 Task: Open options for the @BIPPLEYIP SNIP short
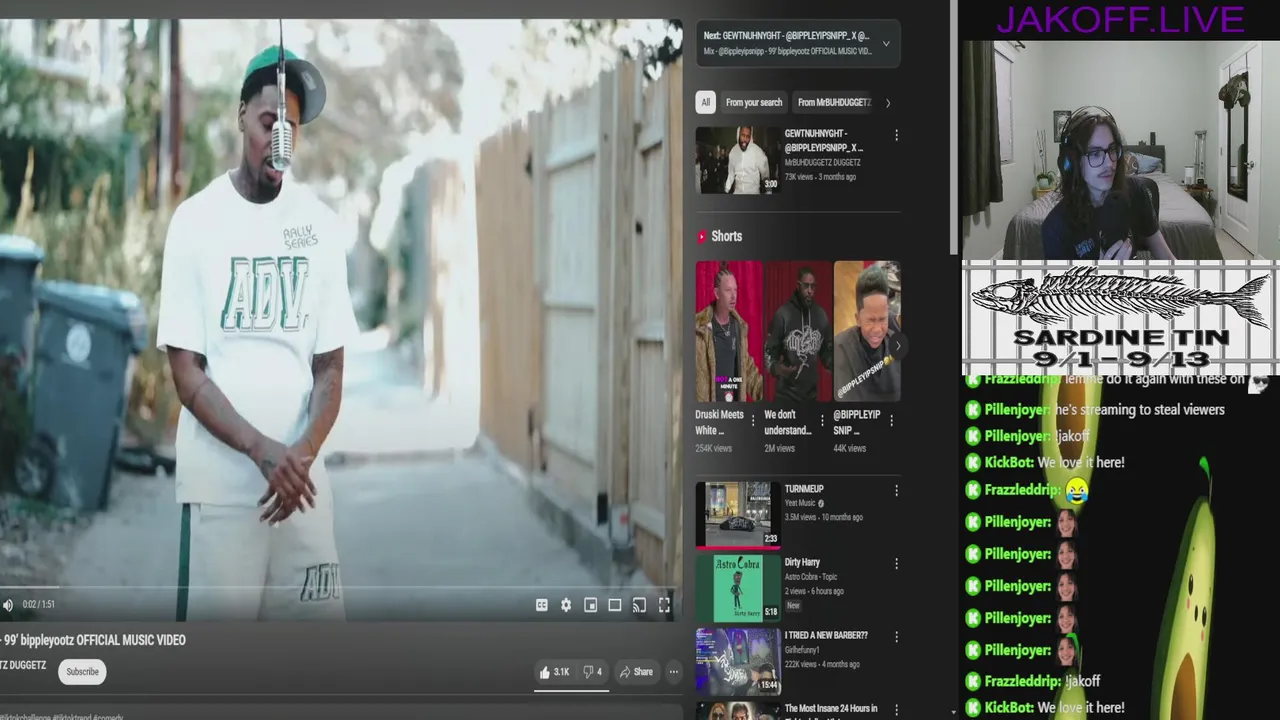(x=891, y=421)
